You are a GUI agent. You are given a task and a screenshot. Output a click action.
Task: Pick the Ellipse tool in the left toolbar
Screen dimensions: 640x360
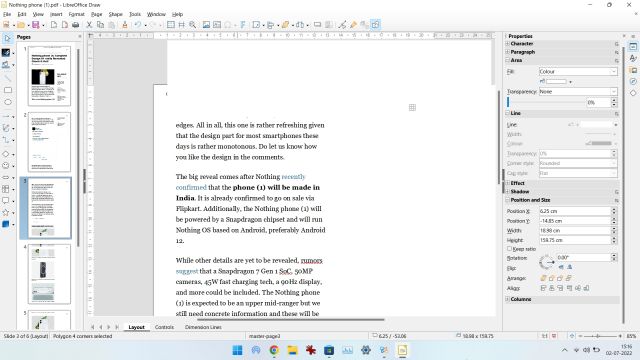click(7, 102)
